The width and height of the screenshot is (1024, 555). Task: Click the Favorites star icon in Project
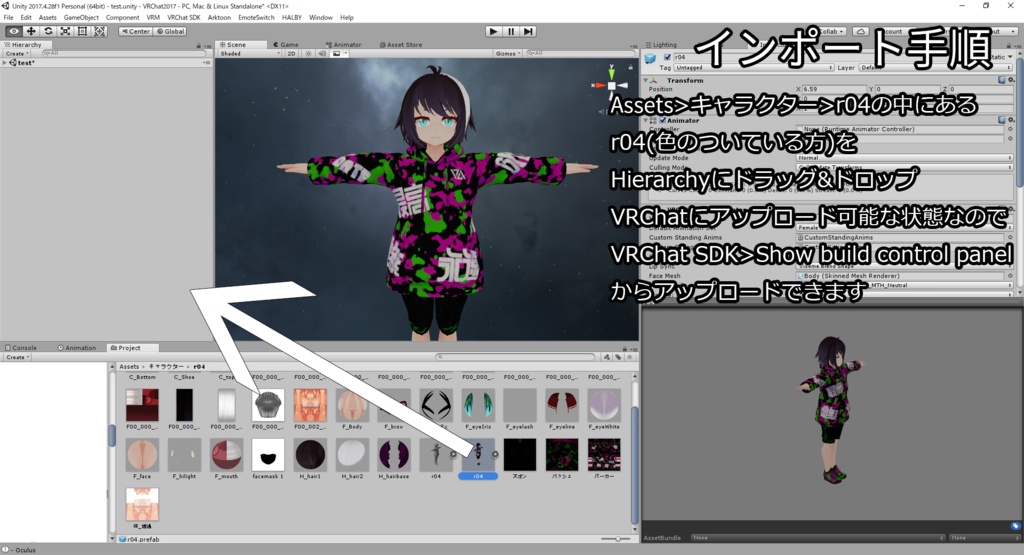pyautogui.click(x=630, y=357)
